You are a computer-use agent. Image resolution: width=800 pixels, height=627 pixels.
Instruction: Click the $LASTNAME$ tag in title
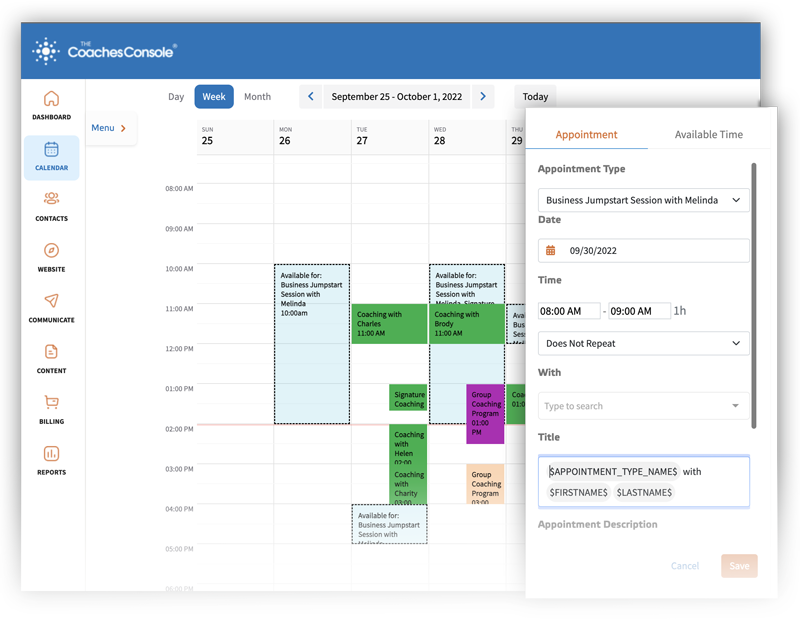pyautogui.click(x=644, y=492)
